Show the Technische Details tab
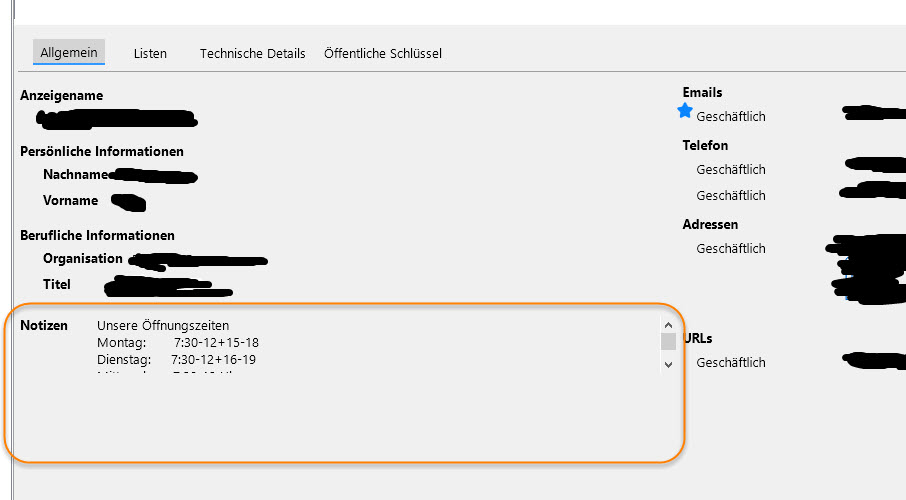The width and height of the screenshot is (906, 500). pyautogui.click(x=252, y=53)
